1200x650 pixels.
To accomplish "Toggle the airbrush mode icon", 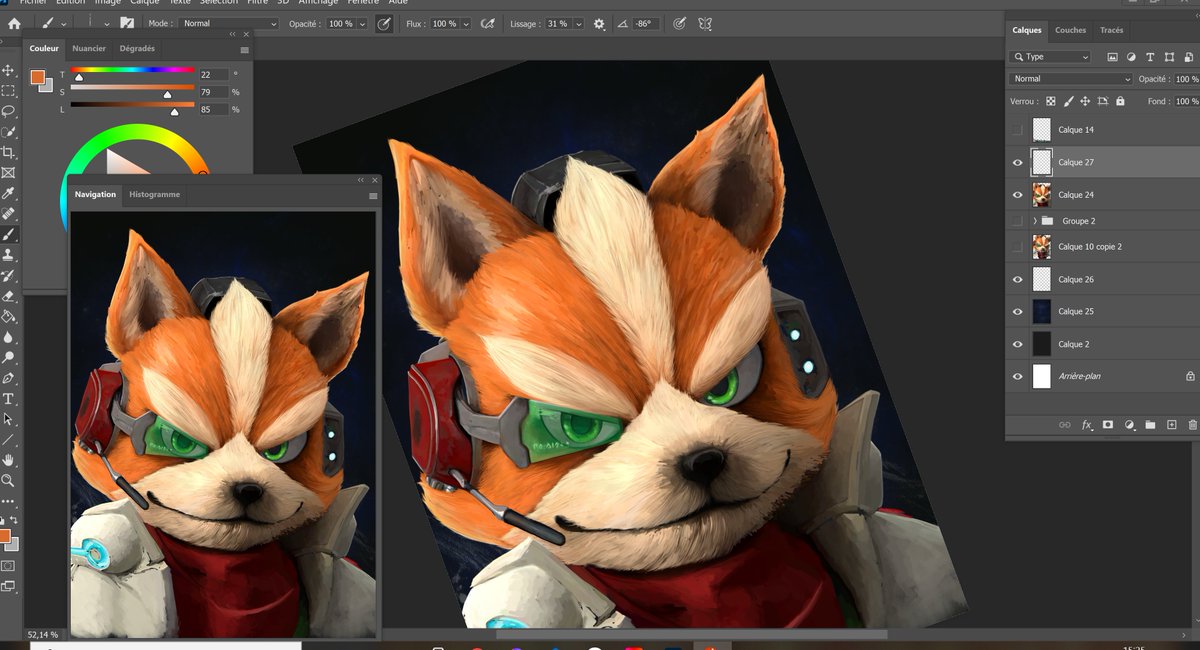I will pyautogui.click(x=487, y=23).
